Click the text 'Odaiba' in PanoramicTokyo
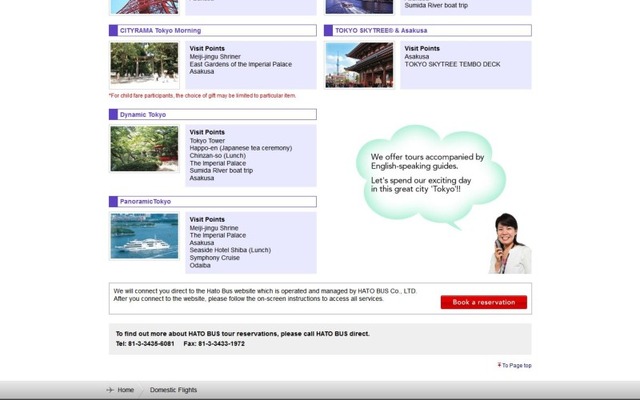This screenshot has height=400, width=640. (200, 265)
